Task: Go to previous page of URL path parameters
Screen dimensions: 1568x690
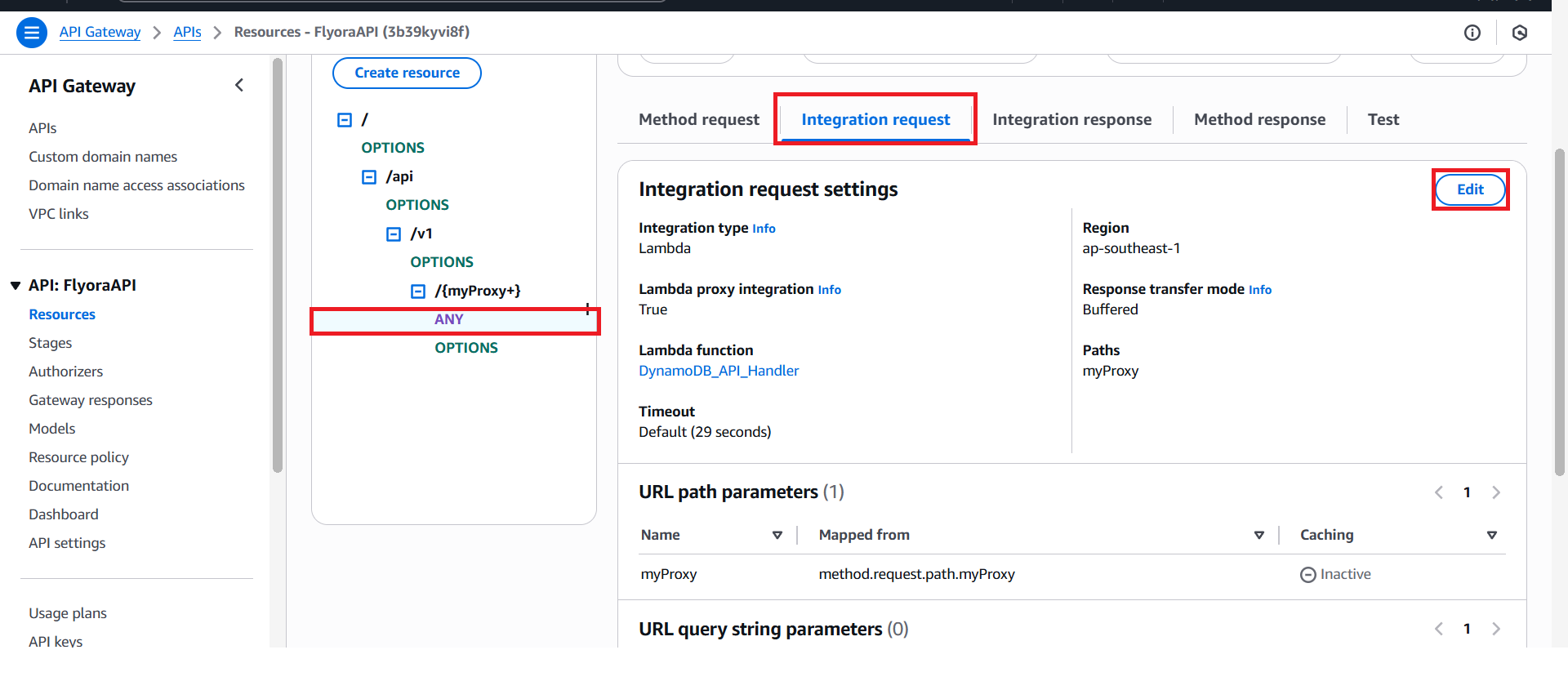Action: pyautogui.click(x=1439, y=492)
